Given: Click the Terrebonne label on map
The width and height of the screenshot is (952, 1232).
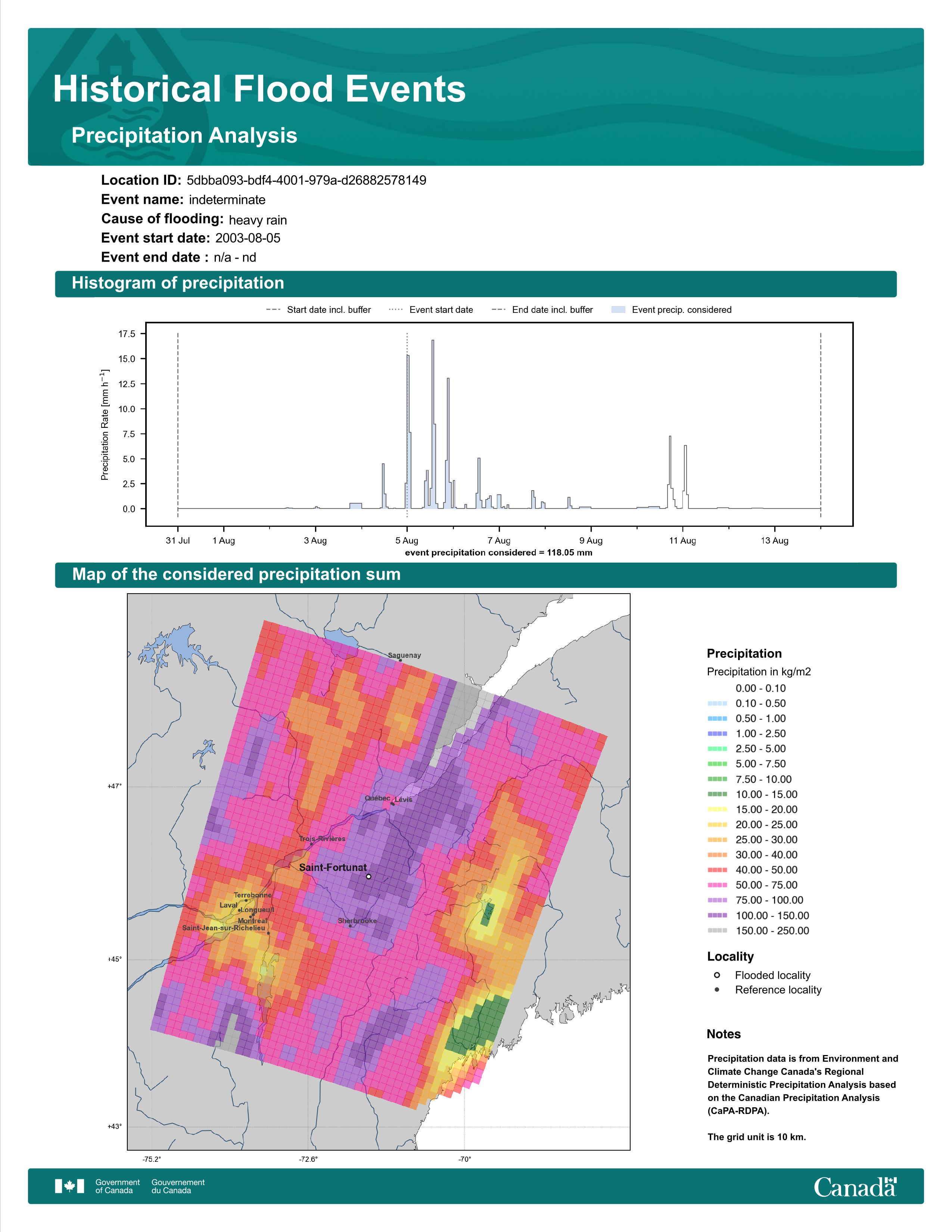Looking at the screenshot, I should [x=253, y=895].
